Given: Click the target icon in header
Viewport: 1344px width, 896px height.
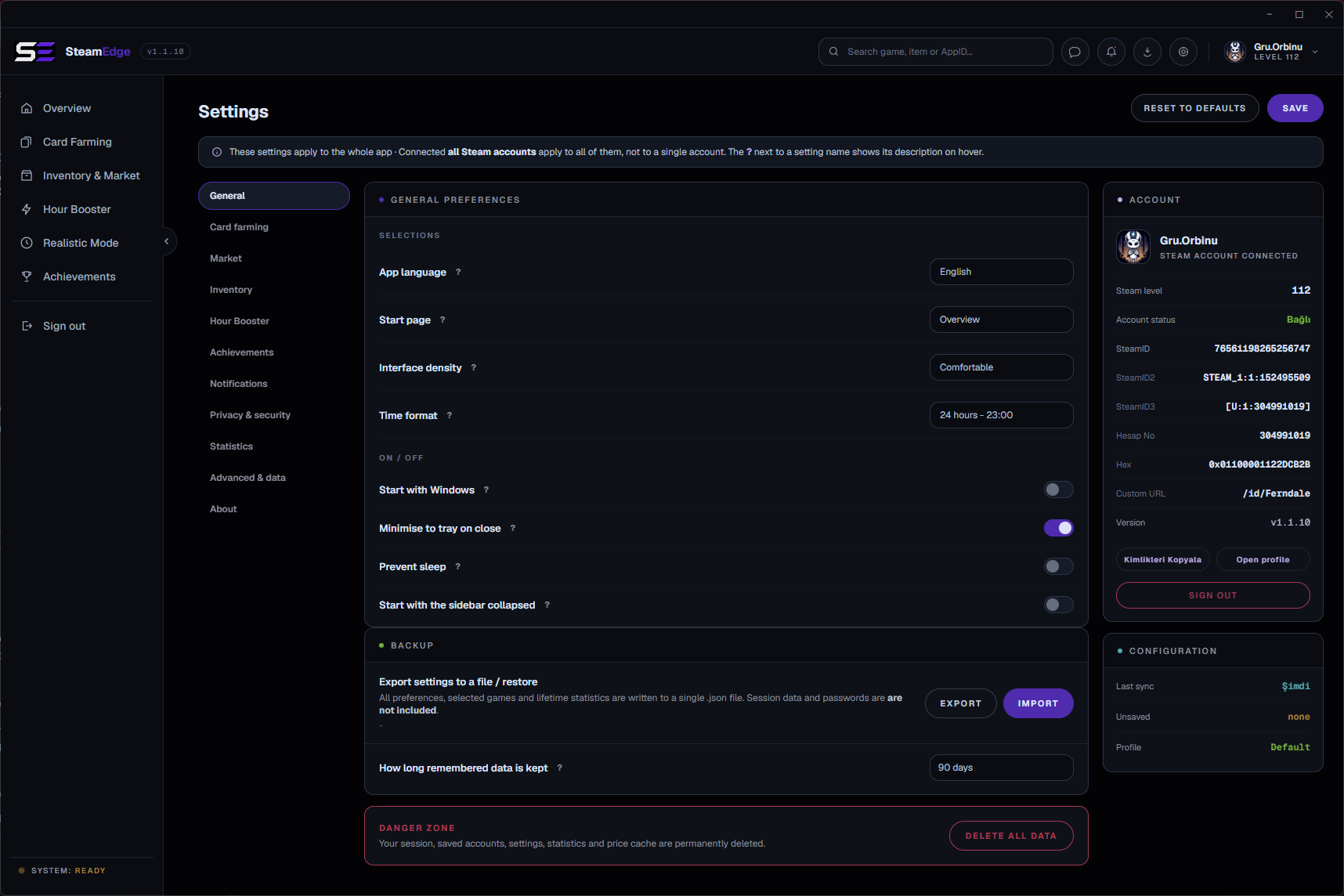Looking at the screenshot, I should pos(1183,52).
